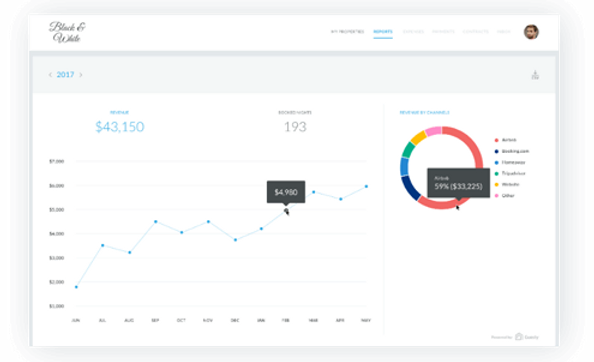Select the SEP data point on chart

click(156, 222)
